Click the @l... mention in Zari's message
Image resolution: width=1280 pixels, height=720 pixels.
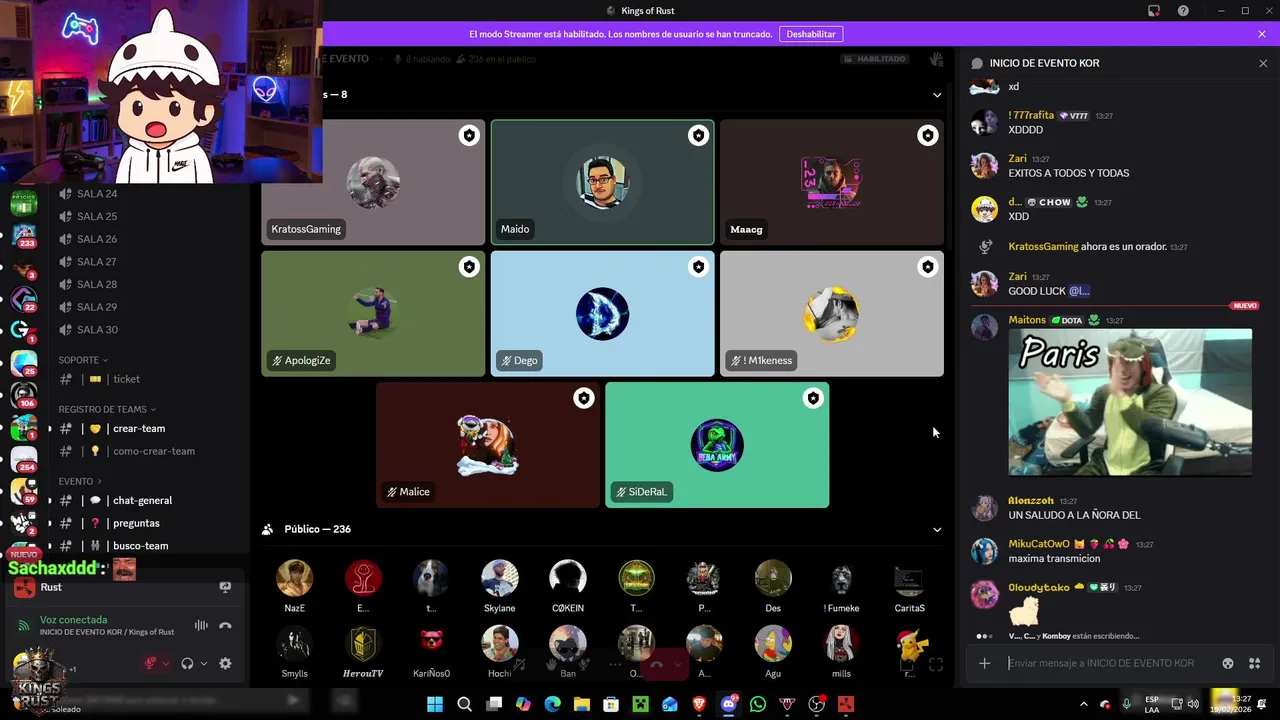coord(1079,291)
